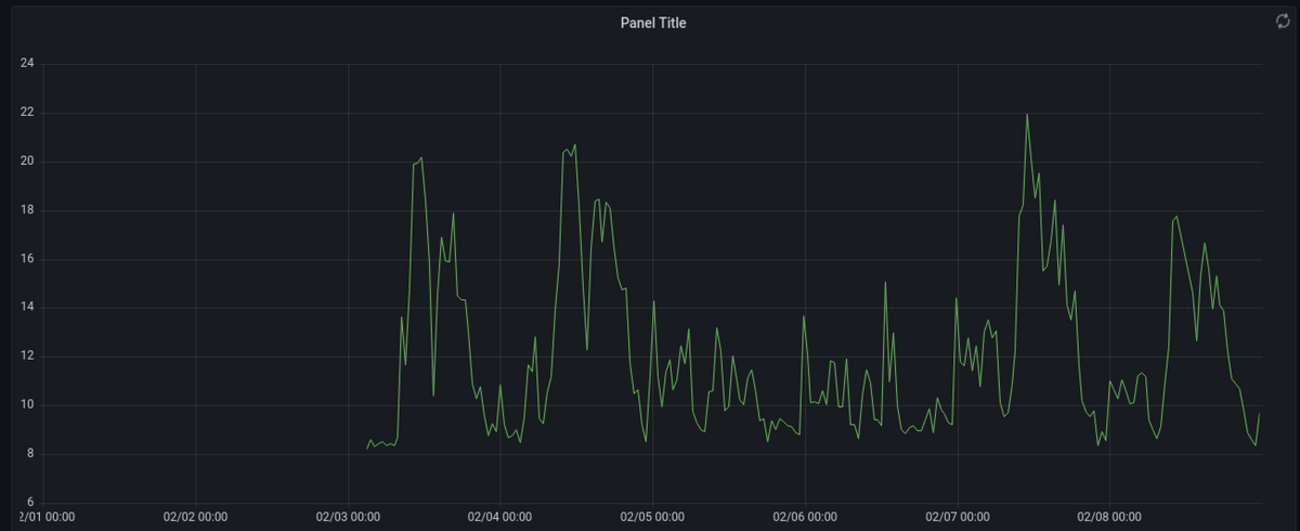The width and height of the screenshot is (1300, 531).
Task: Click the 02/03 00:00 x-axis label
Action: click(348, 517)
